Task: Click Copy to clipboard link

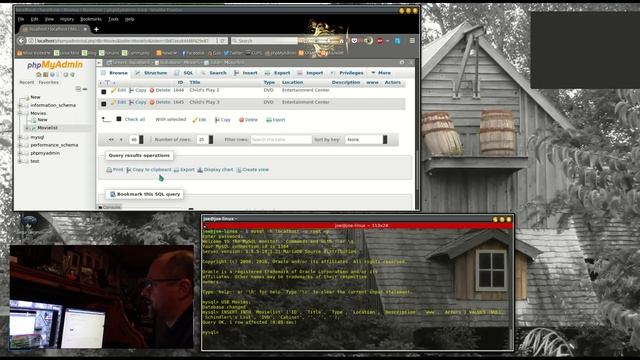Action: tap(149, 170)
